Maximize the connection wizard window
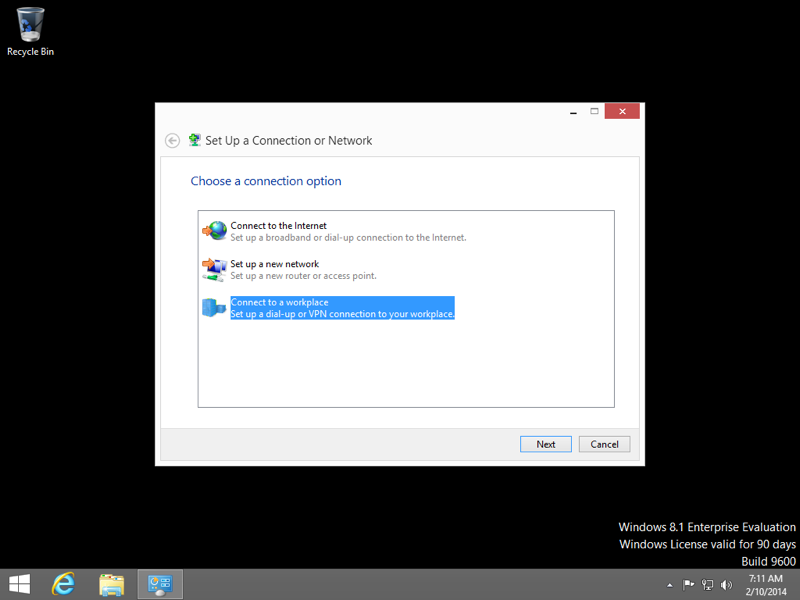The height and width of the screenshot is (600, 800). pyautogui.click(x=594, y=111)
